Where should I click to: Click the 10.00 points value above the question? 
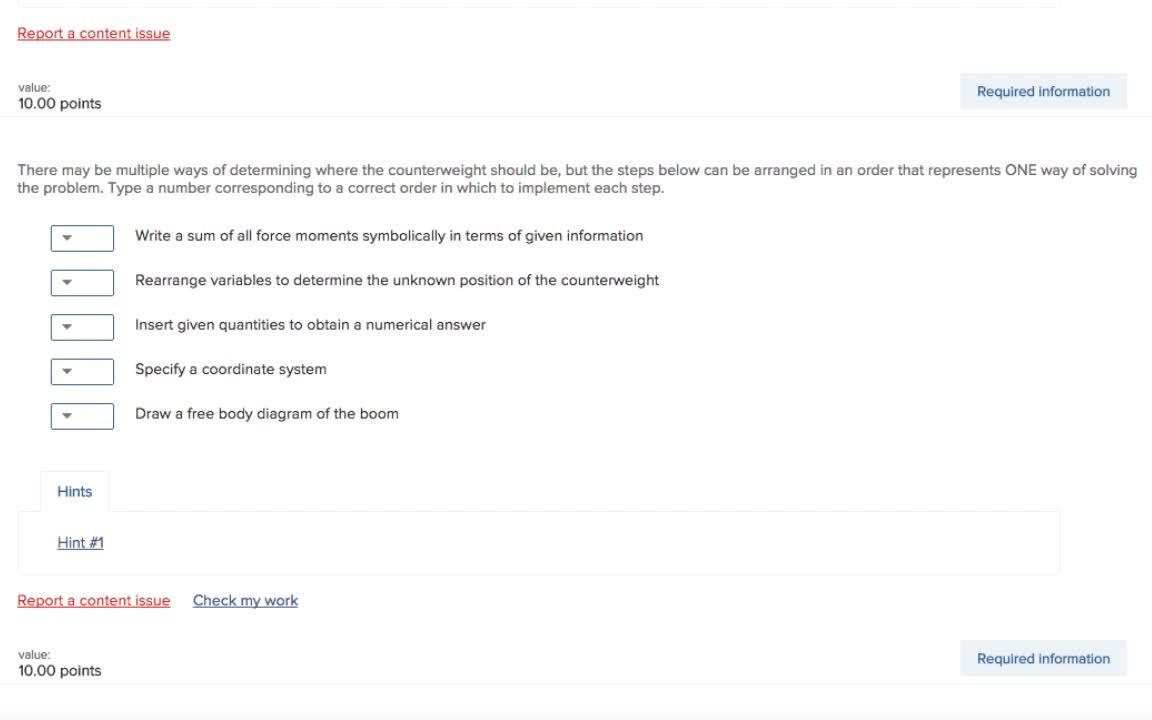coord(60,104)
